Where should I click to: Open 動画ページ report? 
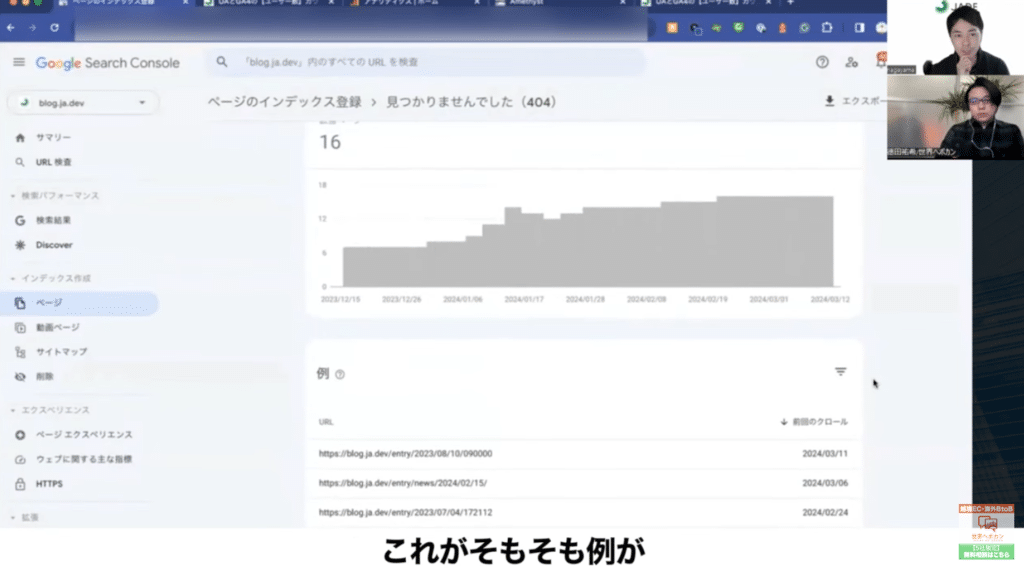pyautogui.click(x=57, y=328)
